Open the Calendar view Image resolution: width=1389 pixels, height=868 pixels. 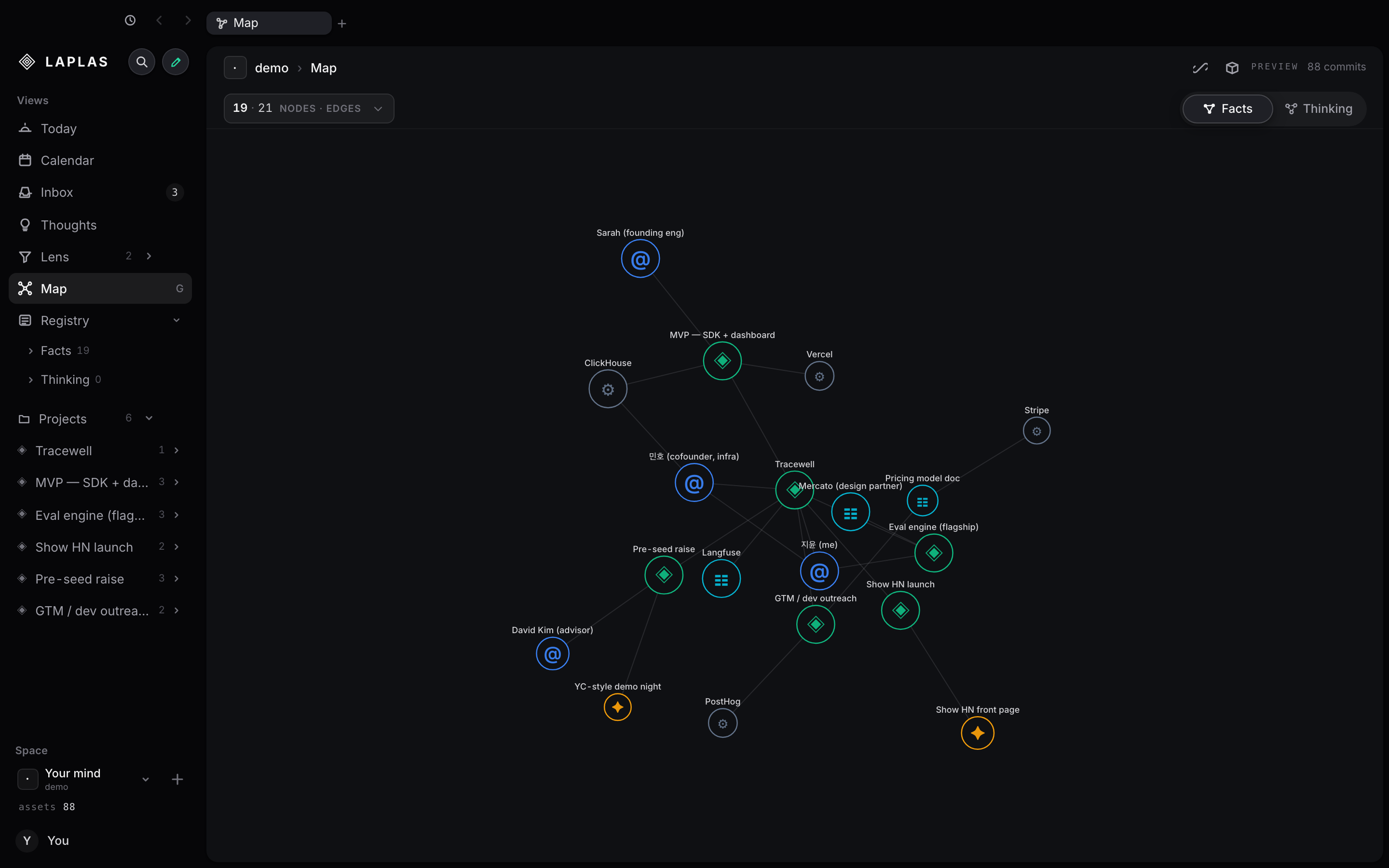tap(100, 160)
